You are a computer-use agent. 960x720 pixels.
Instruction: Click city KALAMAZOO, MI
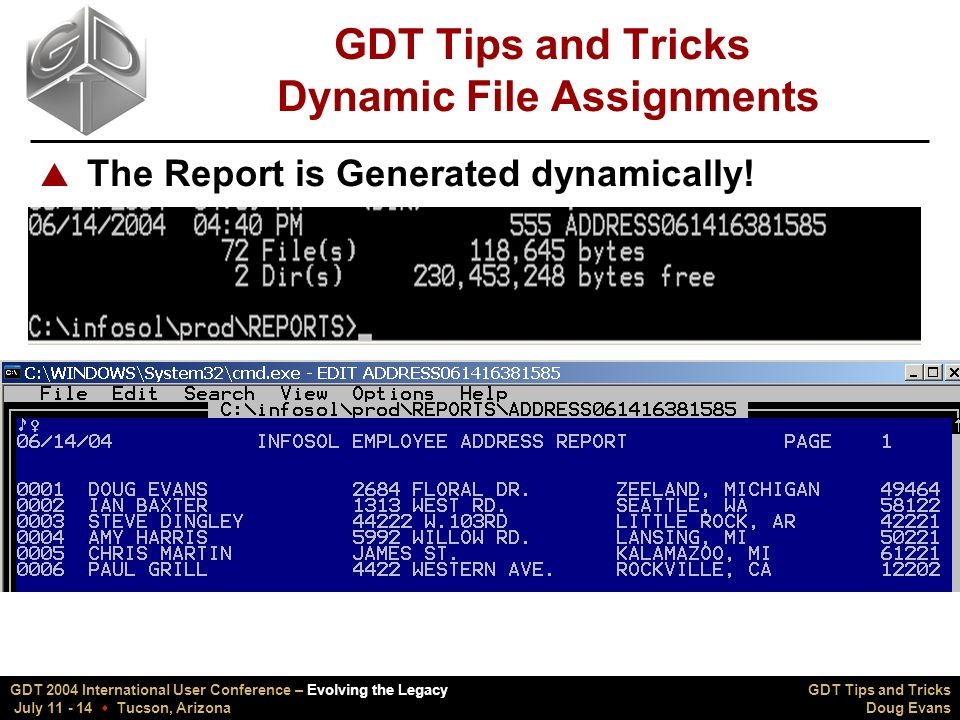(693, 553)
